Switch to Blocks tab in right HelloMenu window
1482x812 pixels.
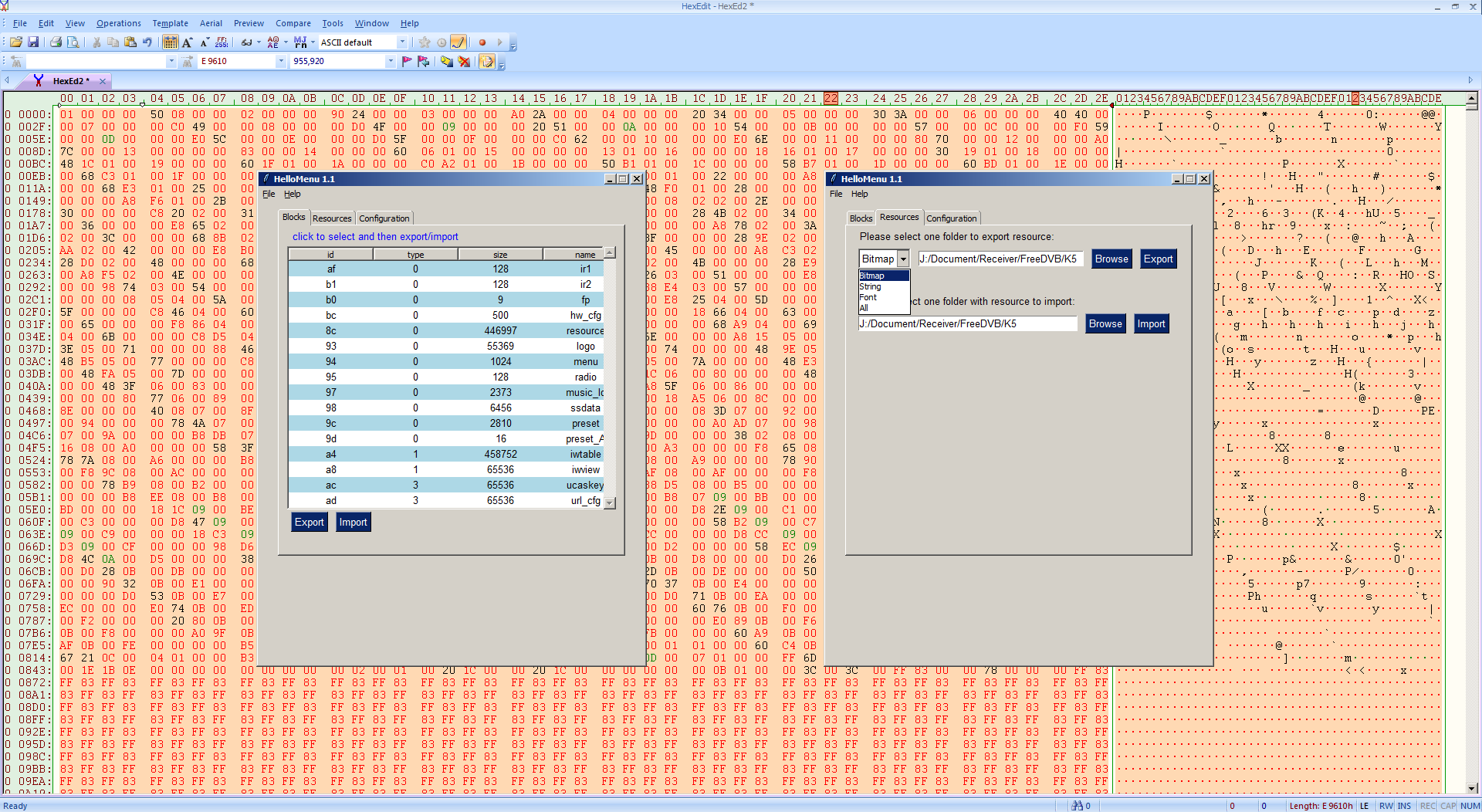tap(861, 218)
